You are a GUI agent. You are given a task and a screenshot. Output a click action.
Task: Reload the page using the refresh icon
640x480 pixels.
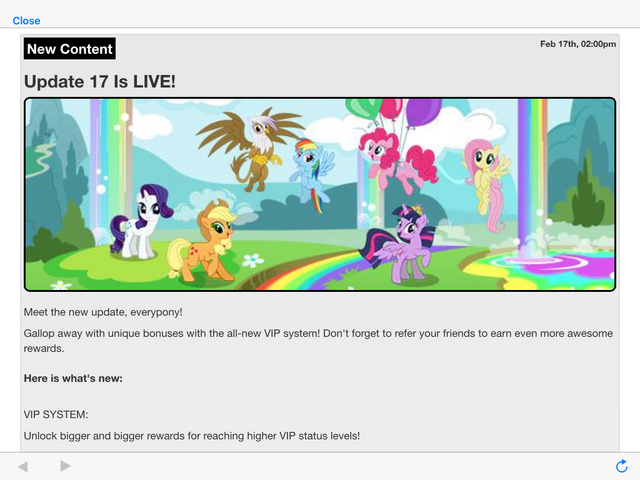click(x=621, y=466)
